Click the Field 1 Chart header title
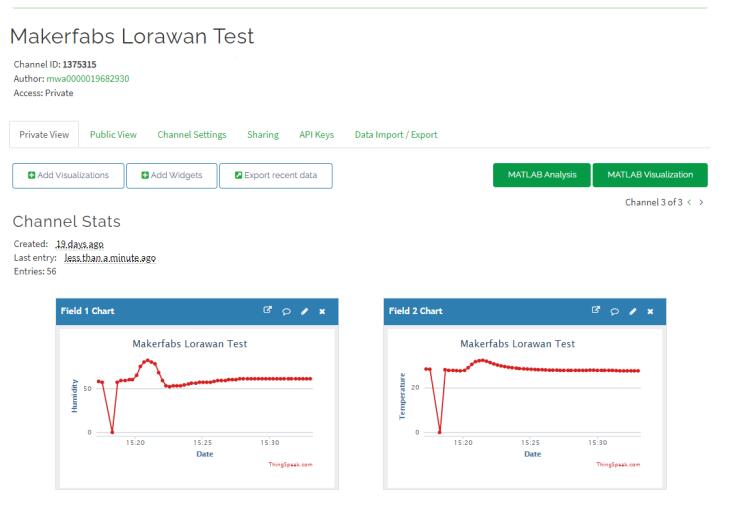743x509 pixels. click(88, 311)
